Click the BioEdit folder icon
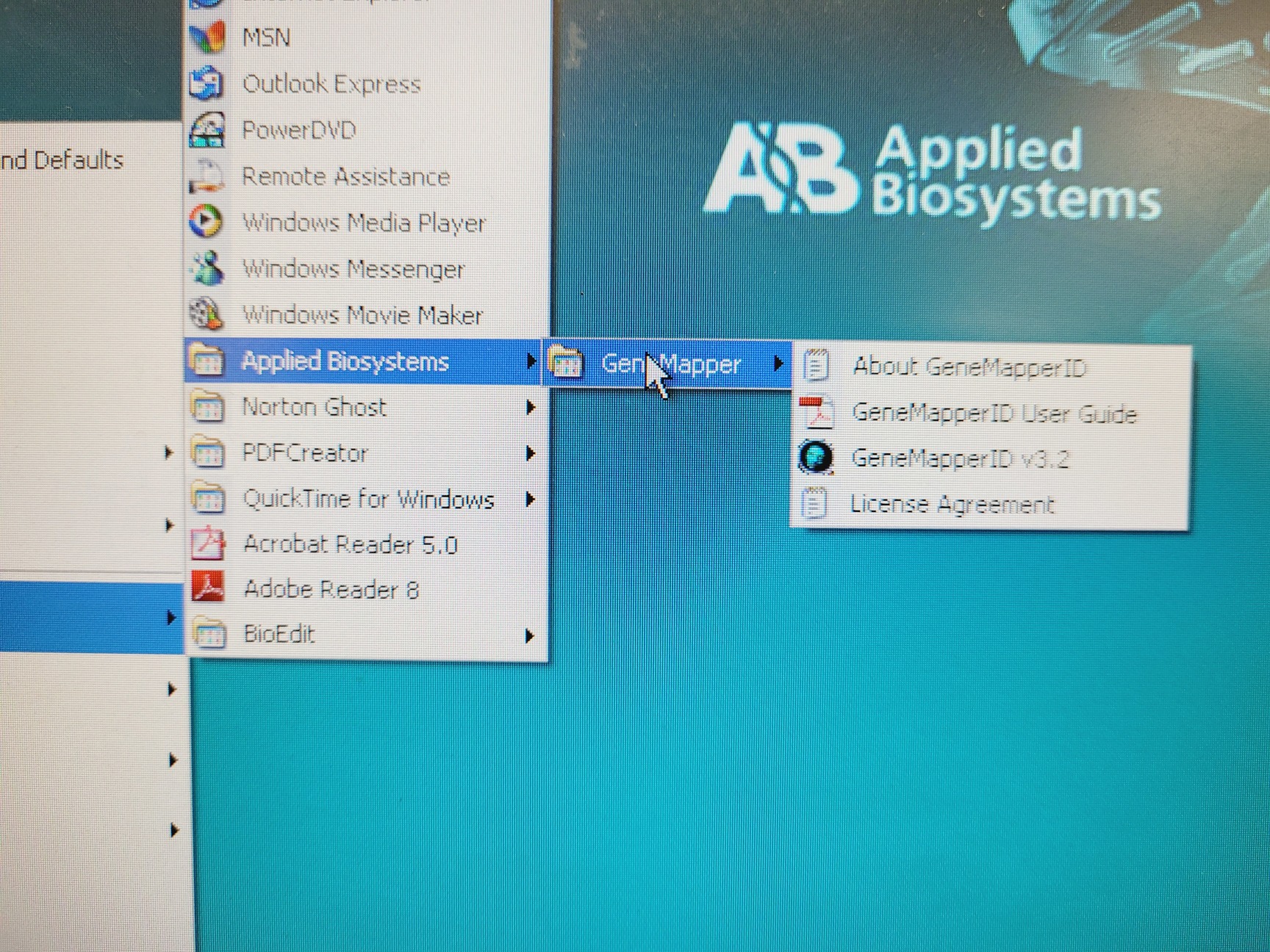Screen dimensions: 1270x952 [210, 634]
